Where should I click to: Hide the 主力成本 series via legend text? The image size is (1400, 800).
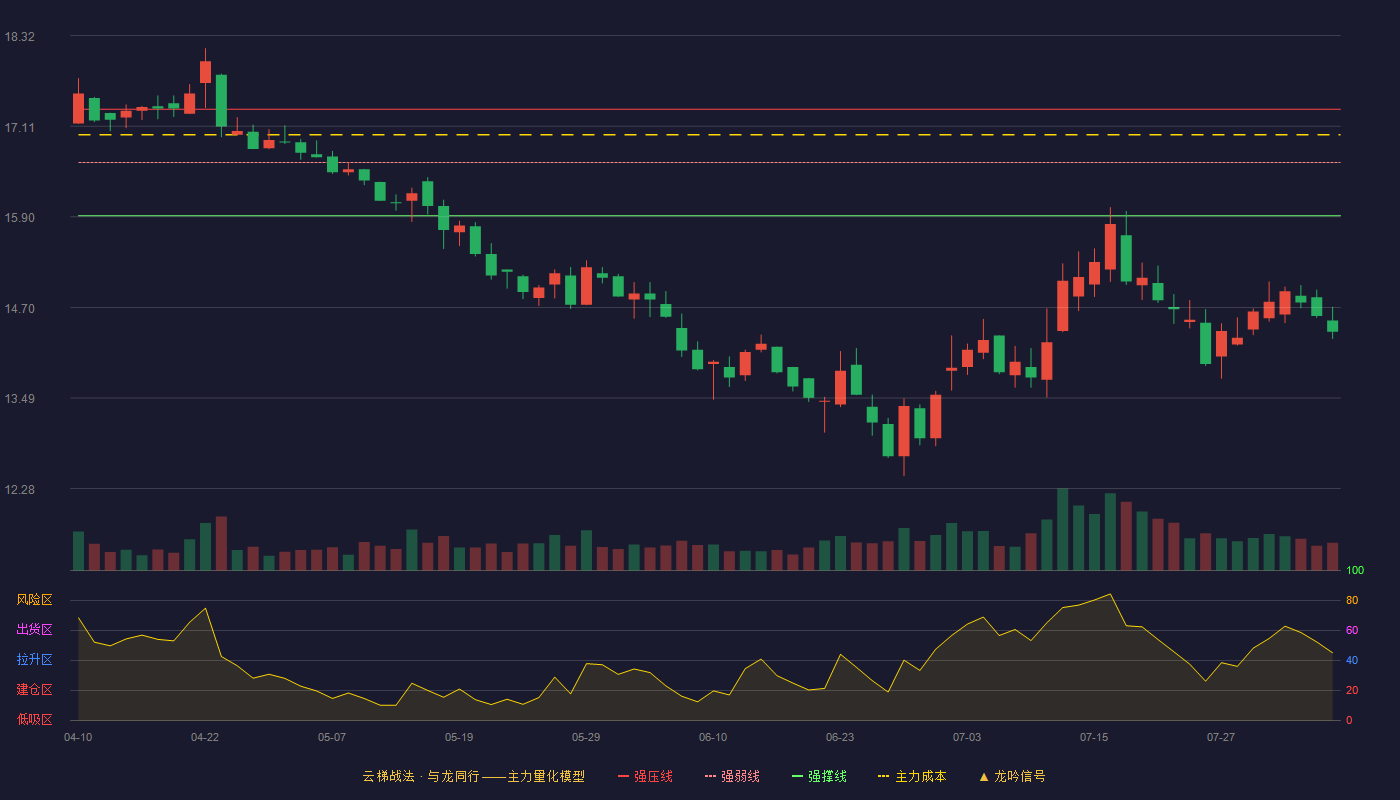click(x=920, y=776)
